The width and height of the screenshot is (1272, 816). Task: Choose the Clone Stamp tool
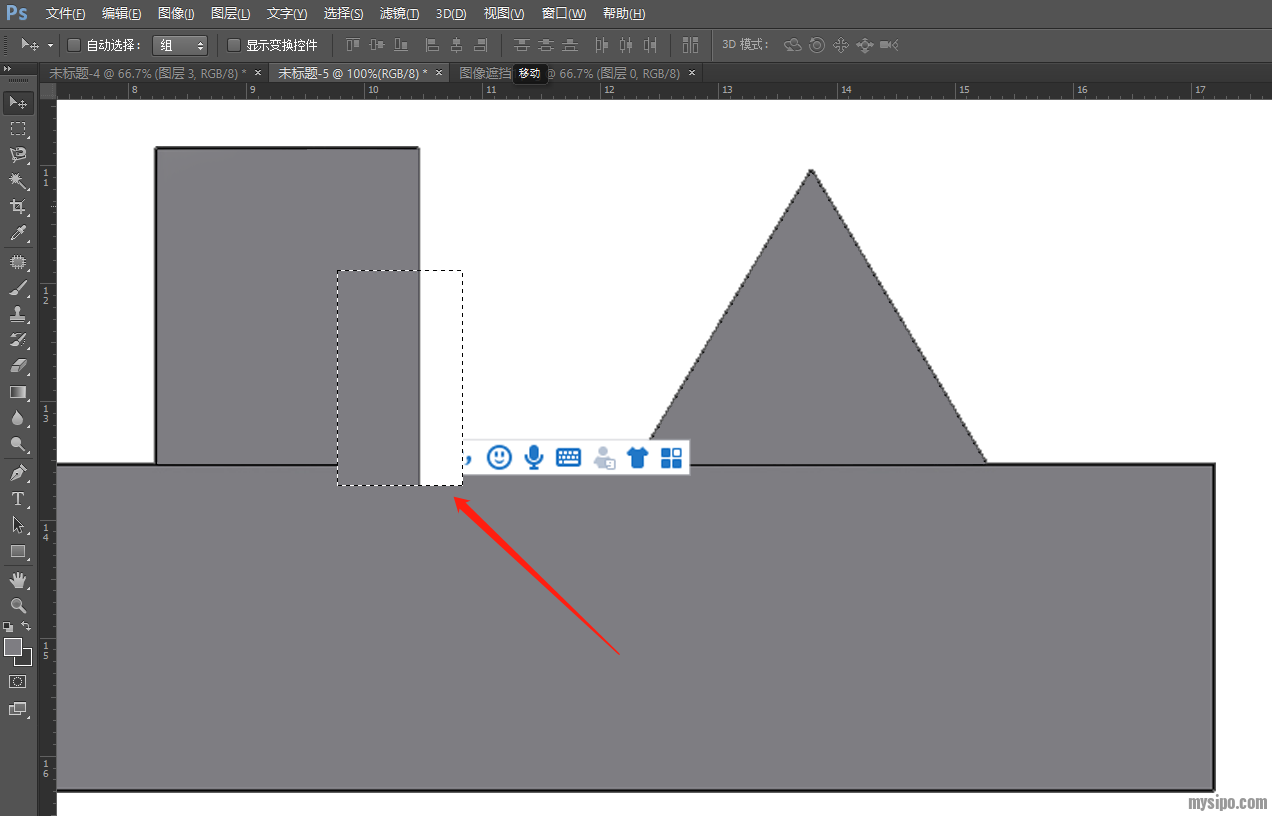click(18, 314)
